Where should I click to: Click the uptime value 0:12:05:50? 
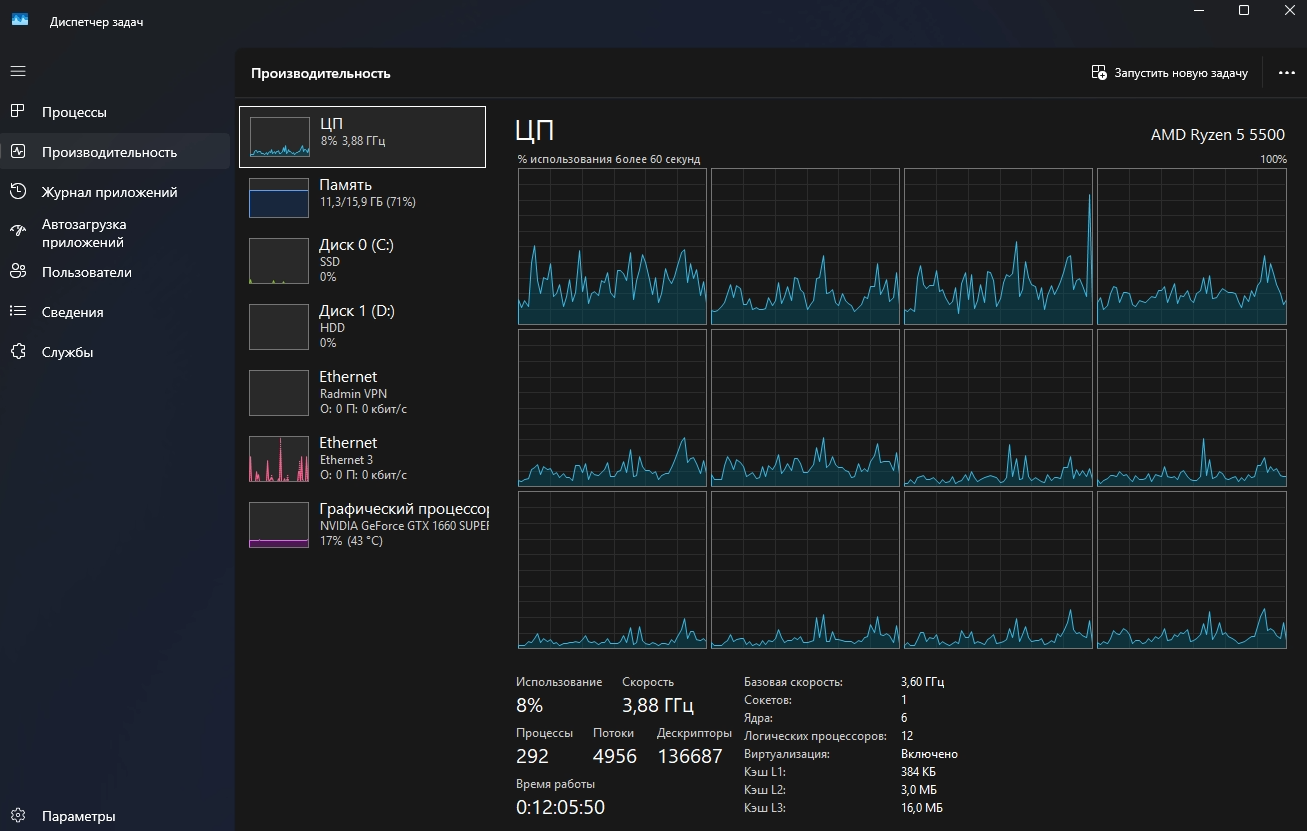point(560,807)
